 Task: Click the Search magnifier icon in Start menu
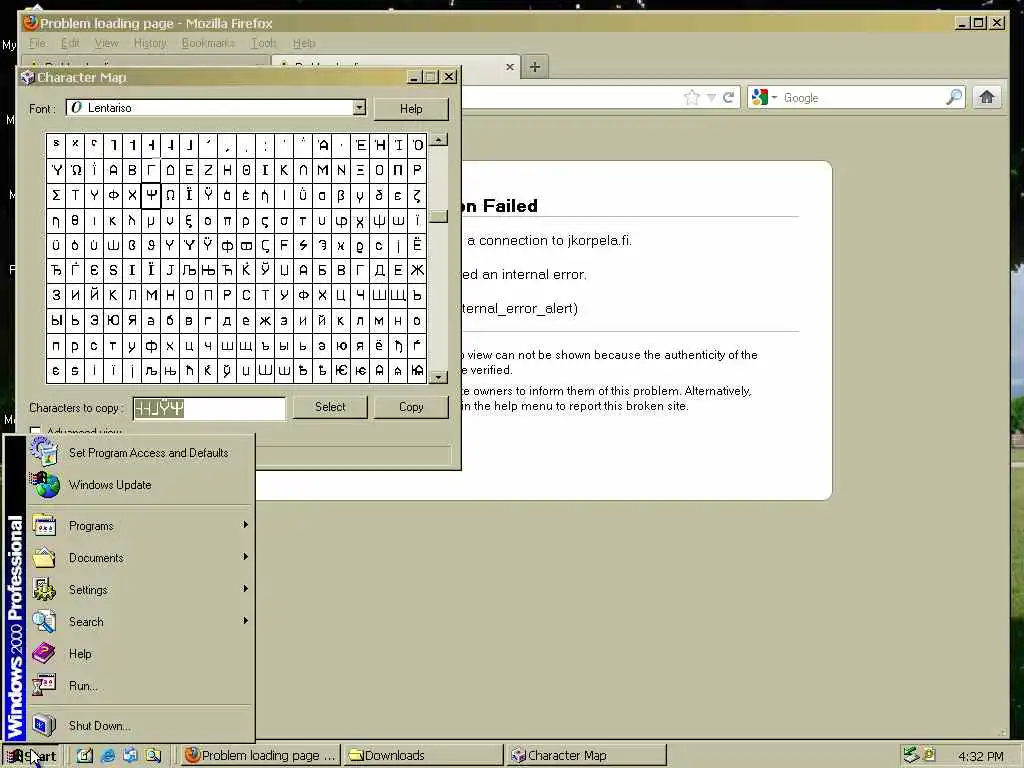(x=44, y=621)
